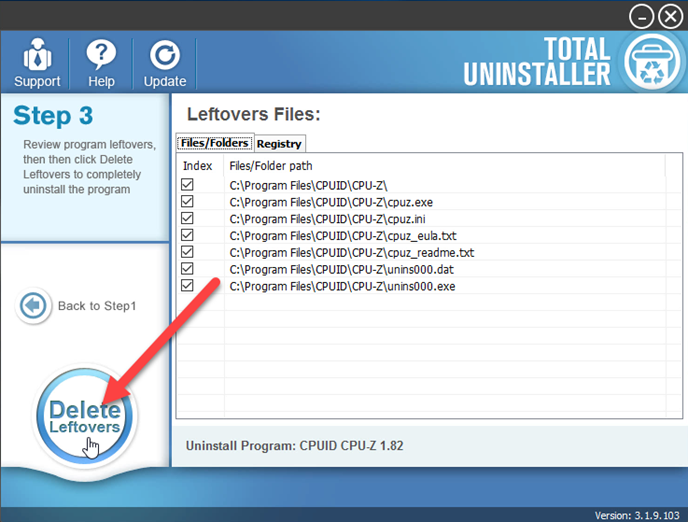Viewport: 688px width, 522px height.
Task: Open the Support icon in toolbar
Action: pyautogui.click(x=37, y=63)
